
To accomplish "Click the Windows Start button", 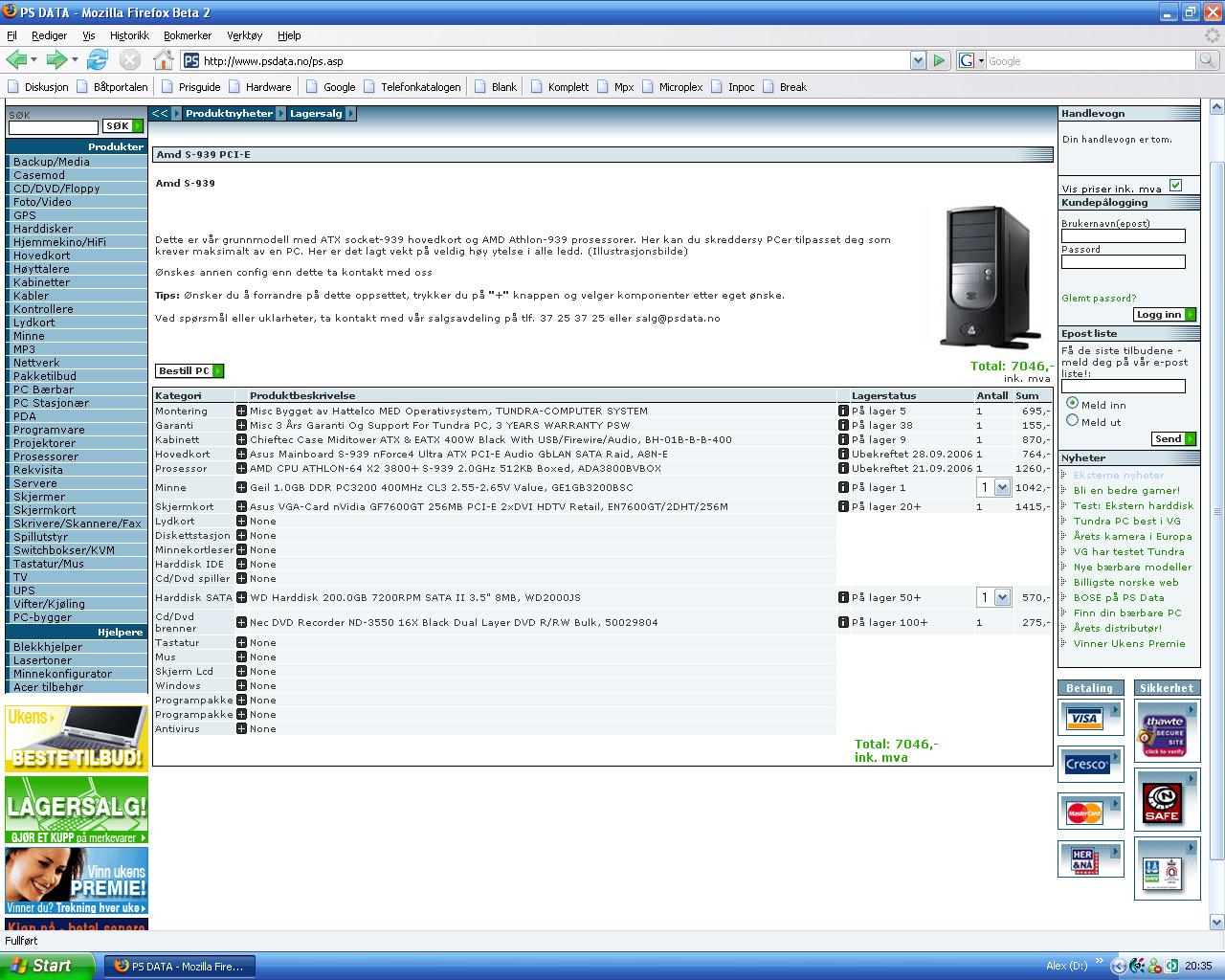I will point(47,966).
